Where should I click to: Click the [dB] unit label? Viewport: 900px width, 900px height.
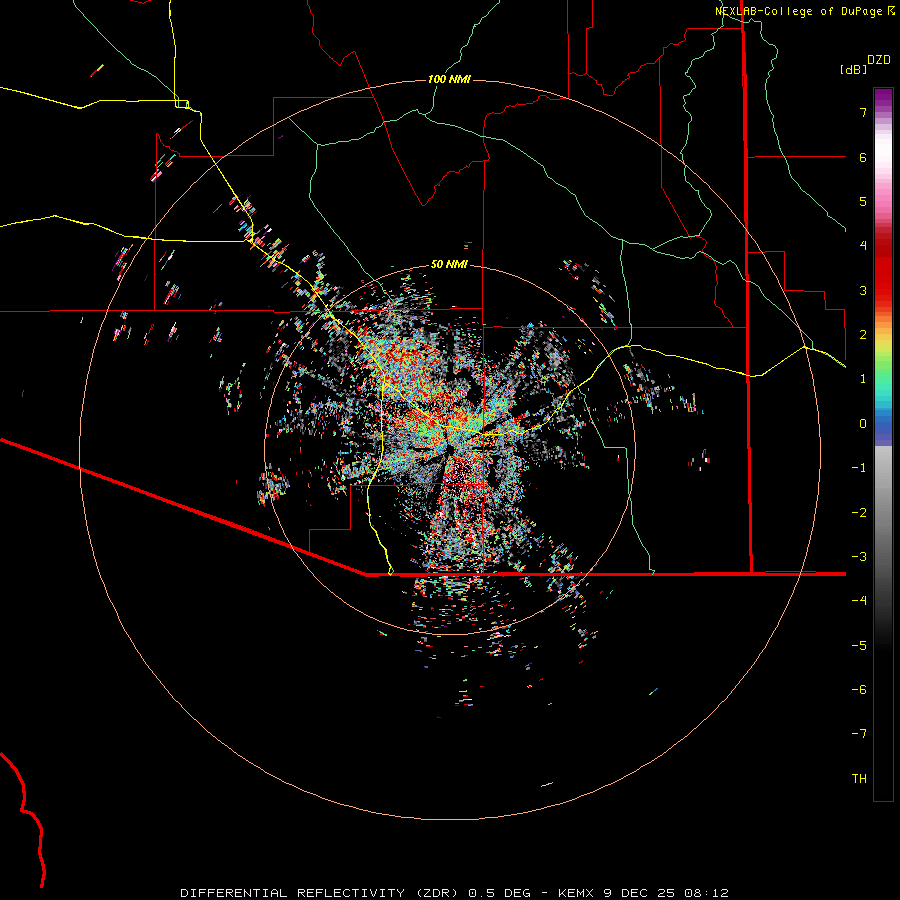(x=854, y=69)
